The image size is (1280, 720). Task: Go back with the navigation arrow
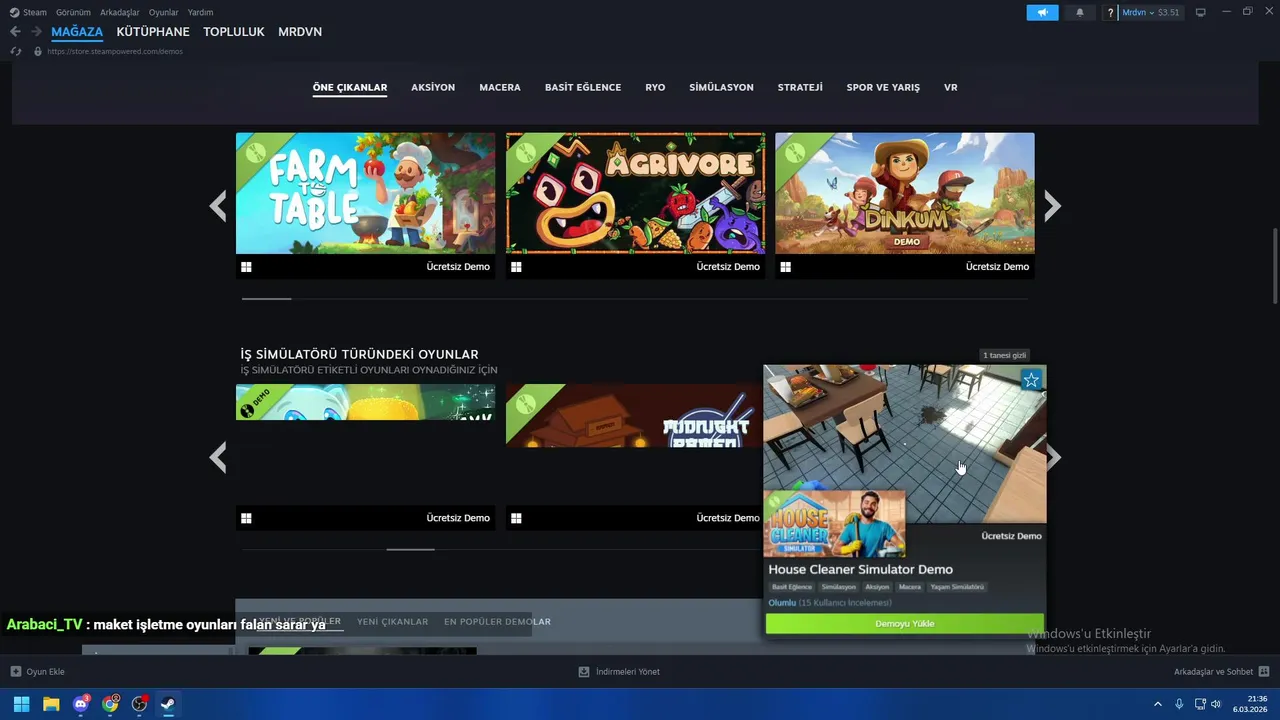[15, 32]
